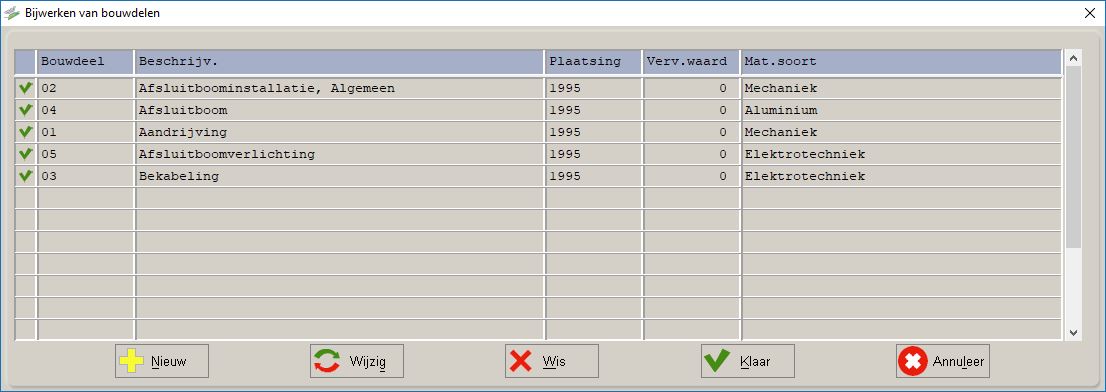Select the 'Aandrijving' description cell
The image size is (1106, 392).
tap(339, 133)
